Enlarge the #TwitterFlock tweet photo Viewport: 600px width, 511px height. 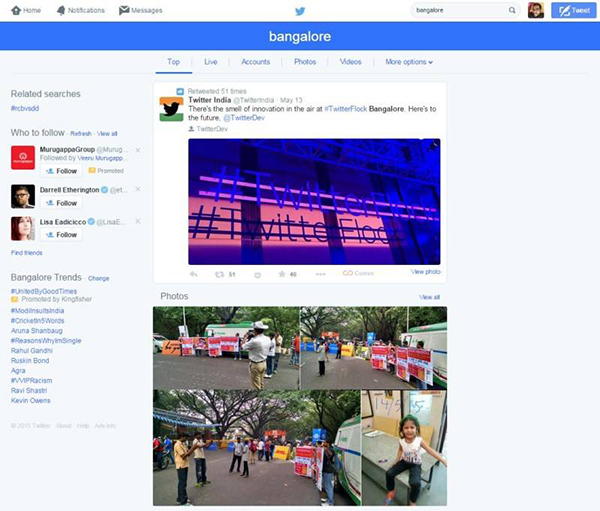314,201
